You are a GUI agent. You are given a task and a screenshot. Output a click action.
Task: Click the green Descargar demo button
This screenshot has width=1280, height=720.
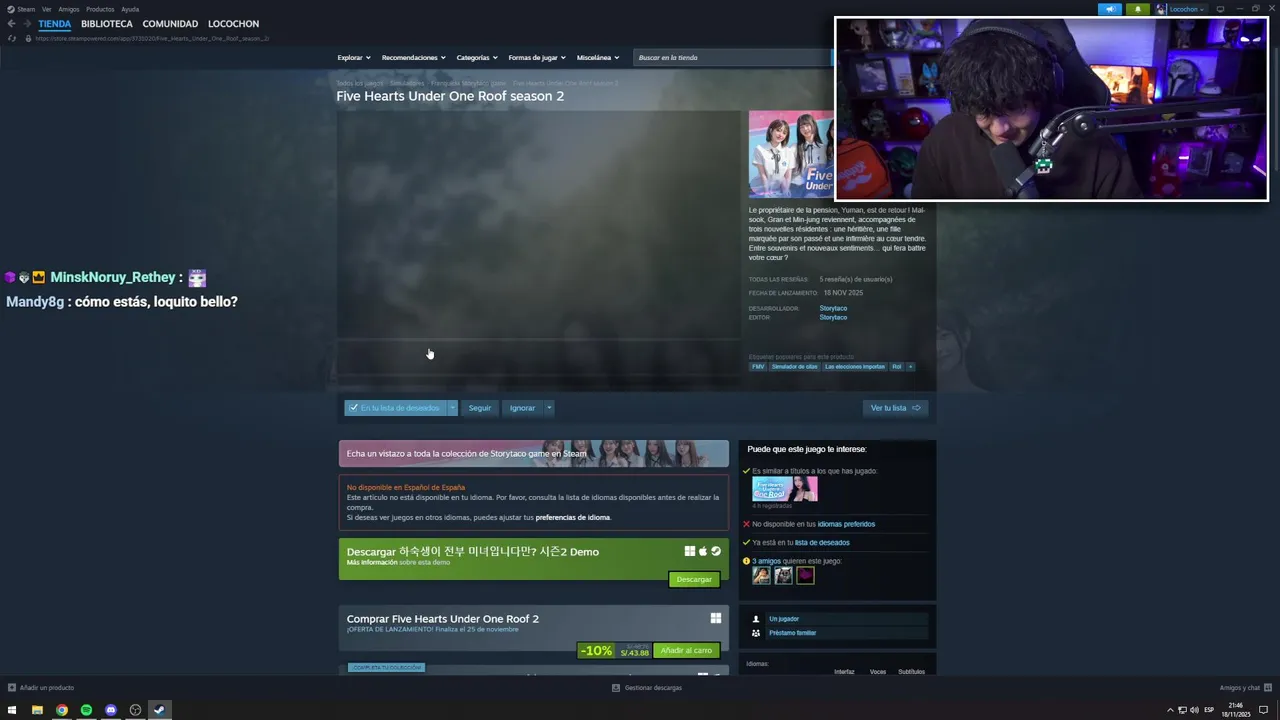[x=694, y=579]
